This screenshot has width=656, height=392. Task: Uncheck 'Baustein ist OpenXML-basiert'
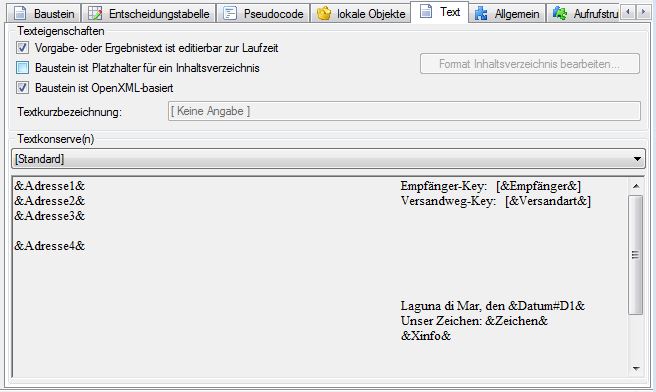pos(23,87)
